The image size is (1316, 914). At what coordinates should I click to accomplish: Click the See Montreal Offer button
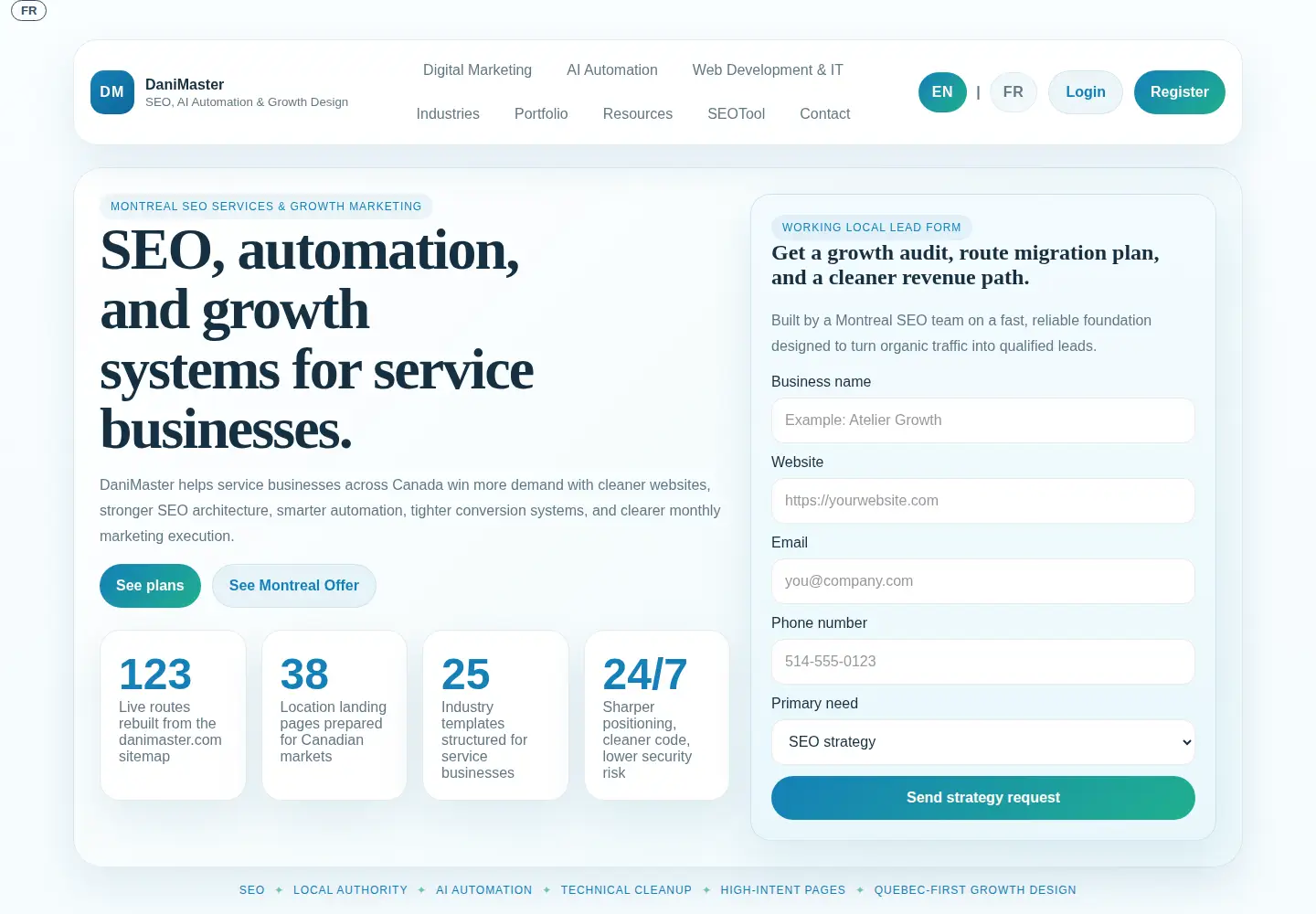[x=294, y=586]
